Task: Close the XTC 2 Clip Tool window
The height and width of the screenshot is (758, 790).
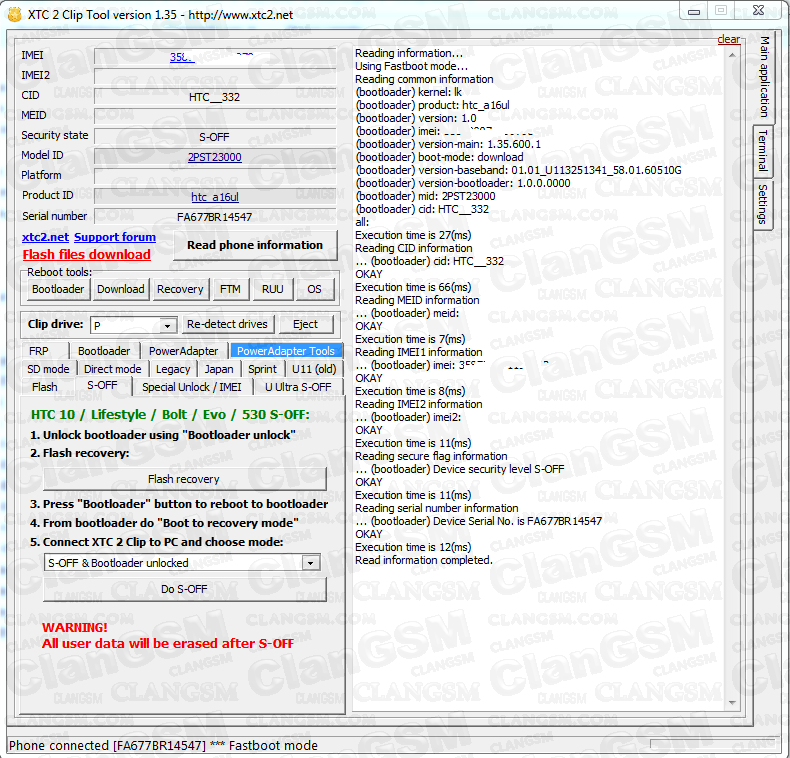Action: point(758,10)
